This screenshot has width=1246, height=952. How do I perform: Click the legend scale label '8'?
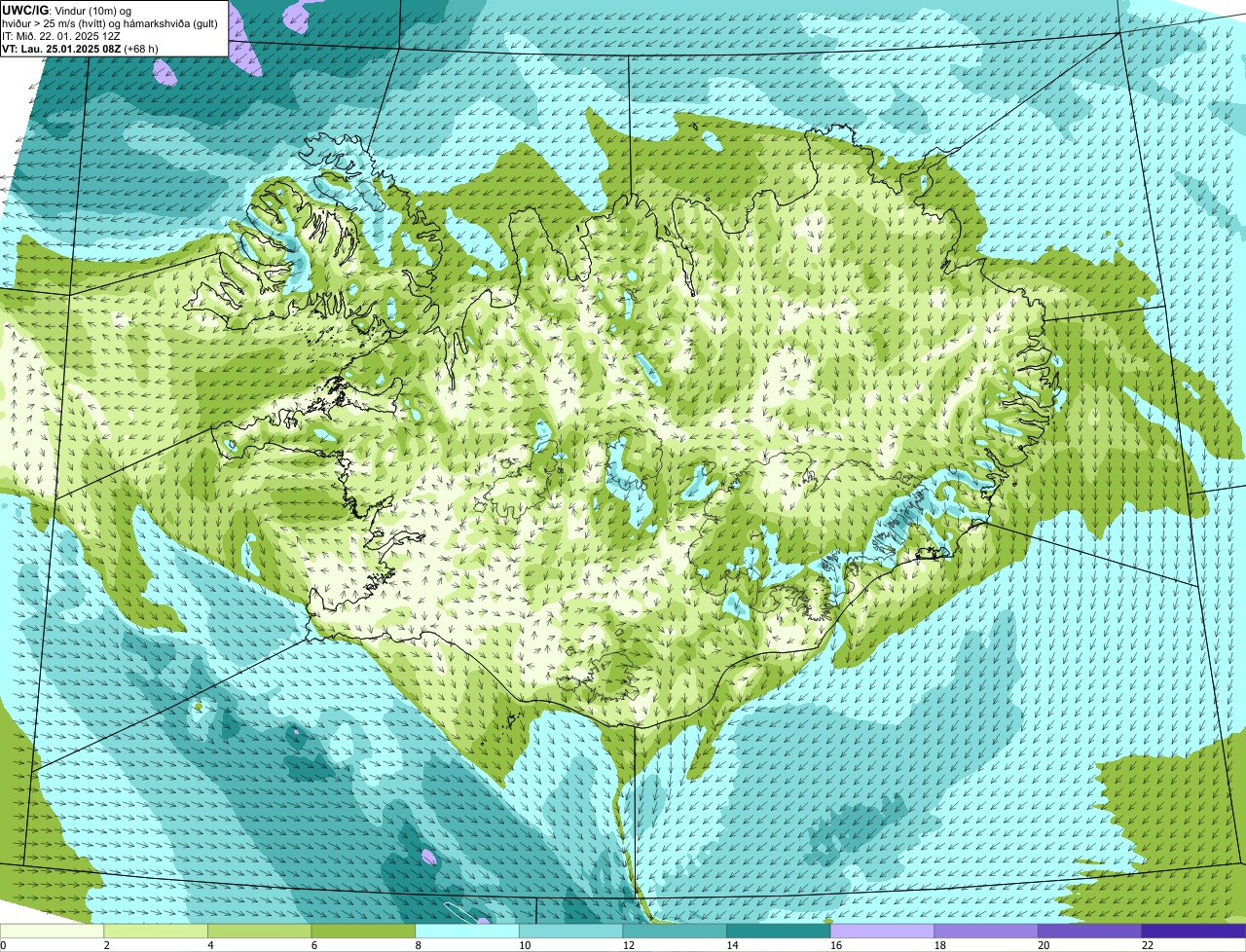coord(418,945)
